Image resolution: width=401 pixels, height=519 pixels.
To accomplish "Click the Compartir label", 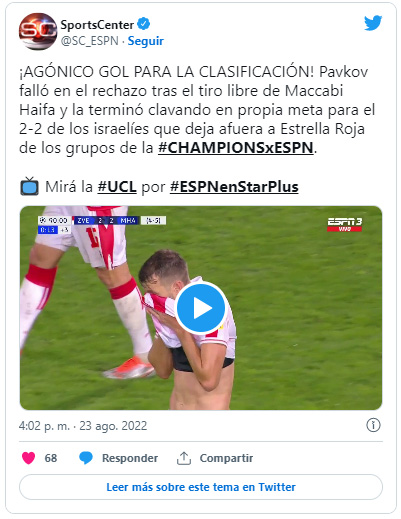I will click(x=226, y=458).
